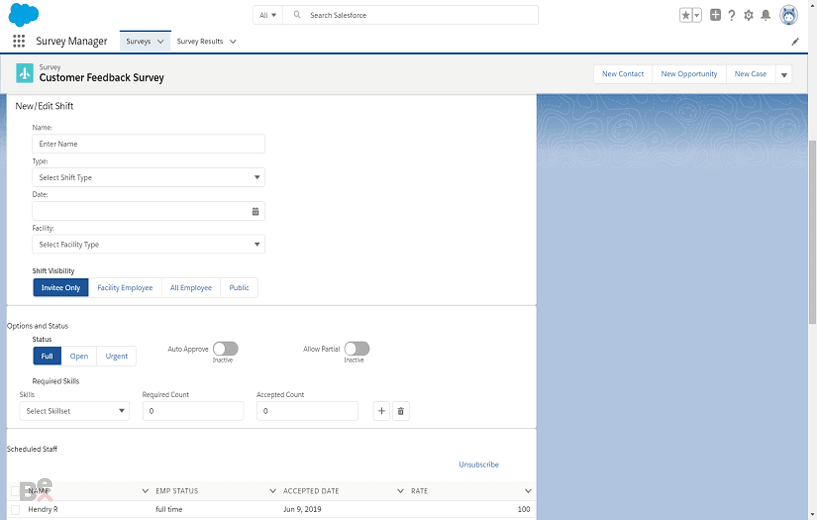
Task: Set status to Open
Action: [x=79, y=356]
